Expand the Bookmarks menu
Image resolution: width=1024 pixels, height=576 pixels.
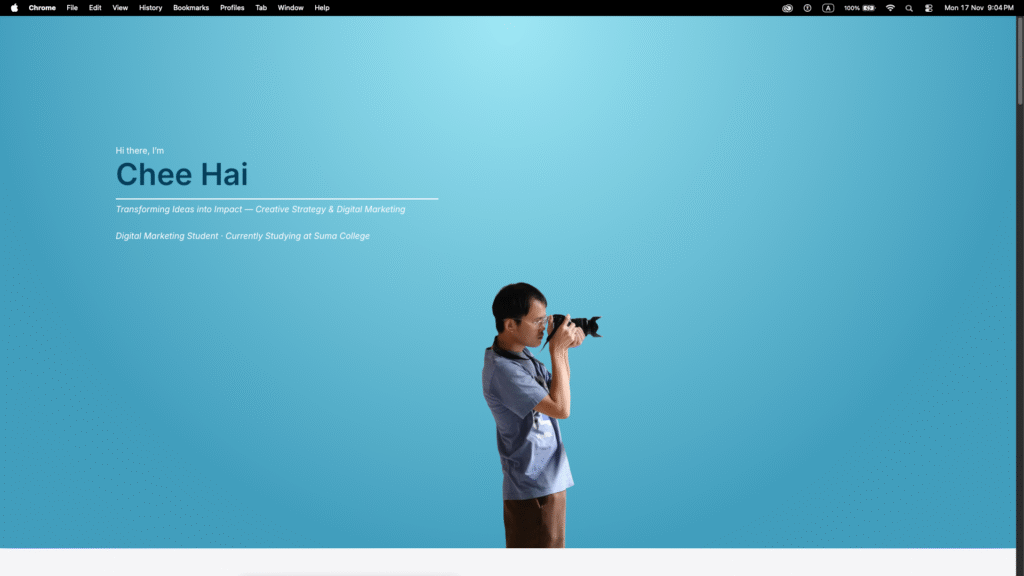[x=191, y=7]
